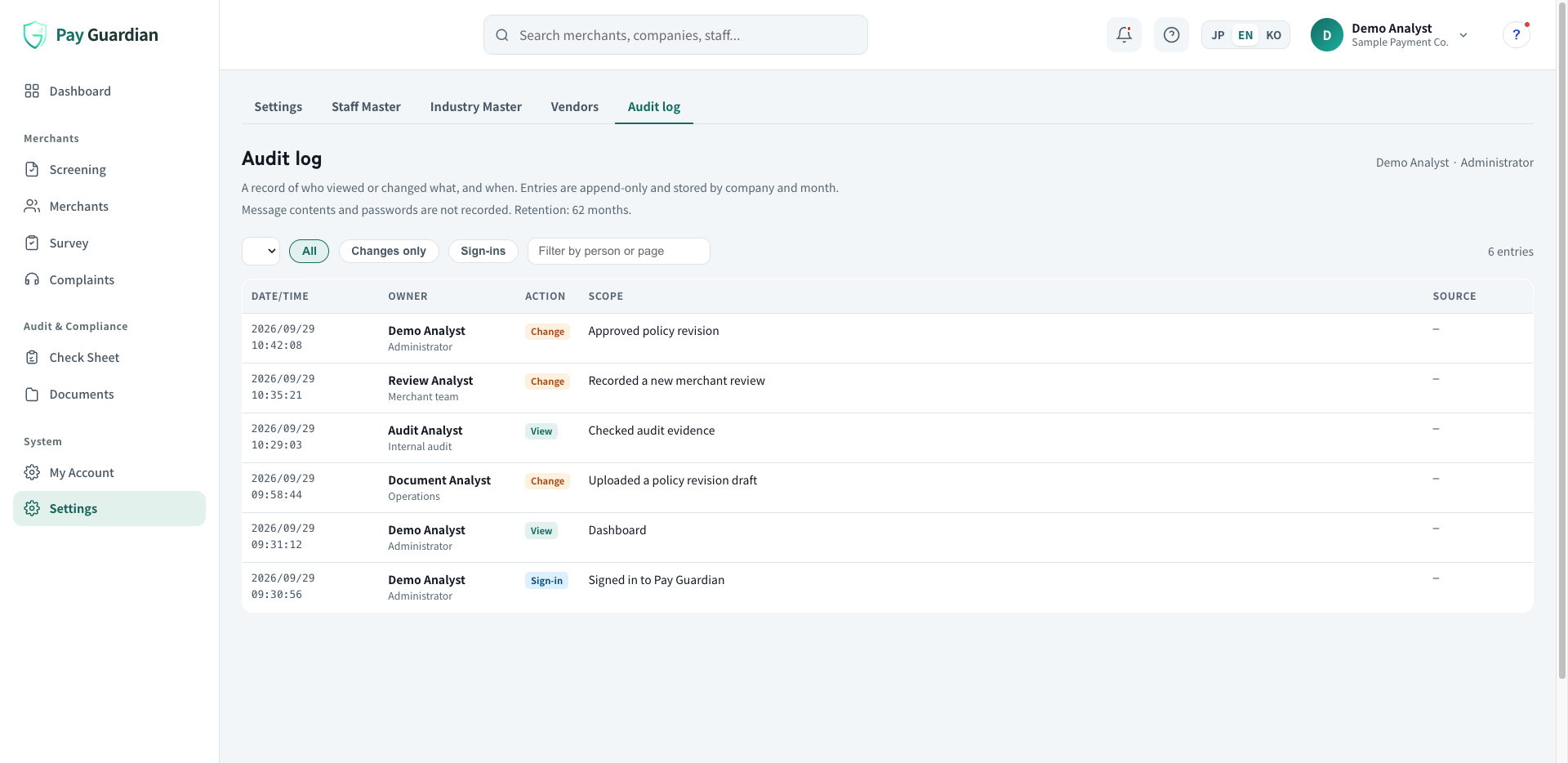Click the Sign-in badge in the last row

(546, 581)
